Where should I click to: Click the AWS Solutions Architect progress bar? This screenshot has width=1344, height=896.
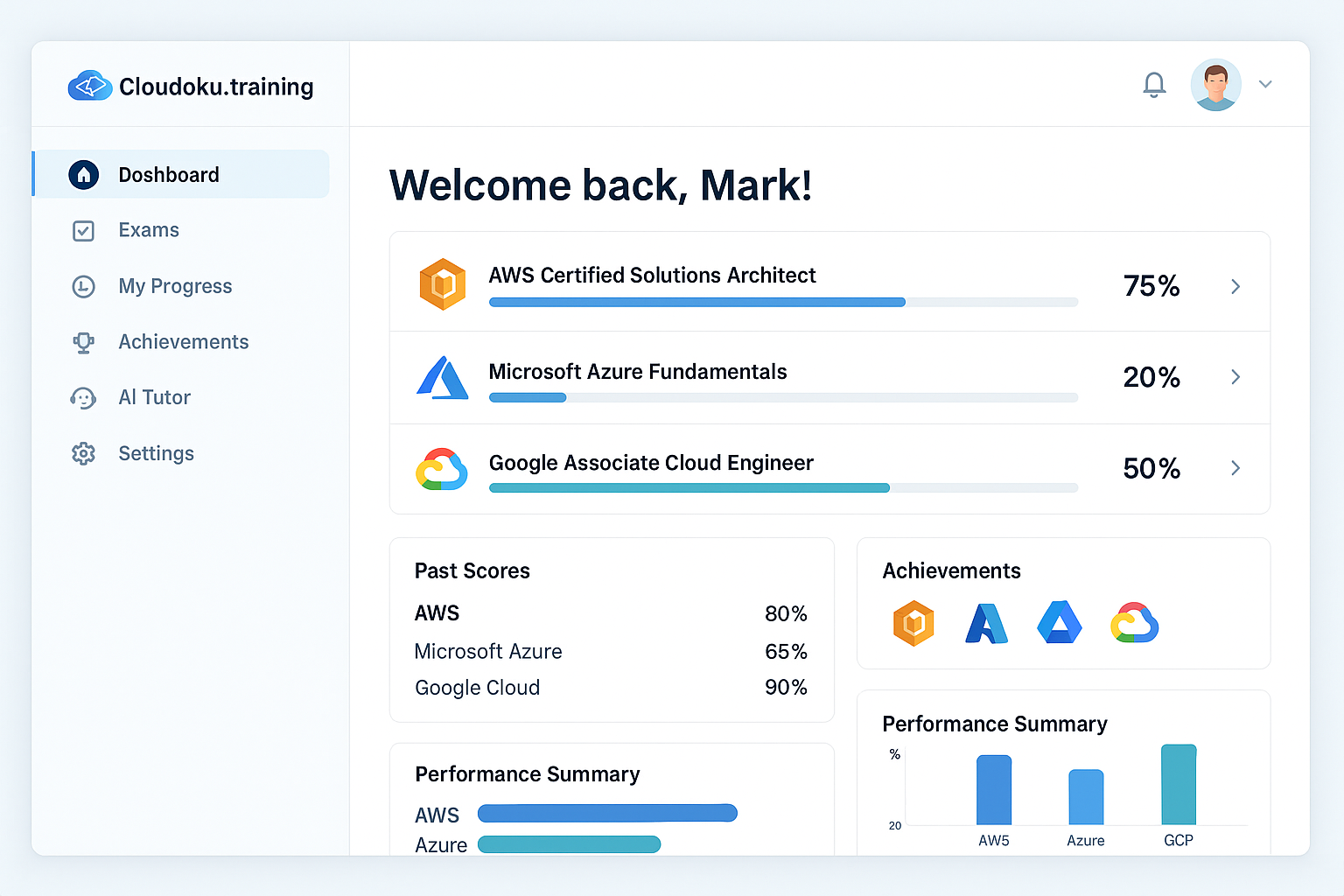pyautogui.click(x=783, y=302)
